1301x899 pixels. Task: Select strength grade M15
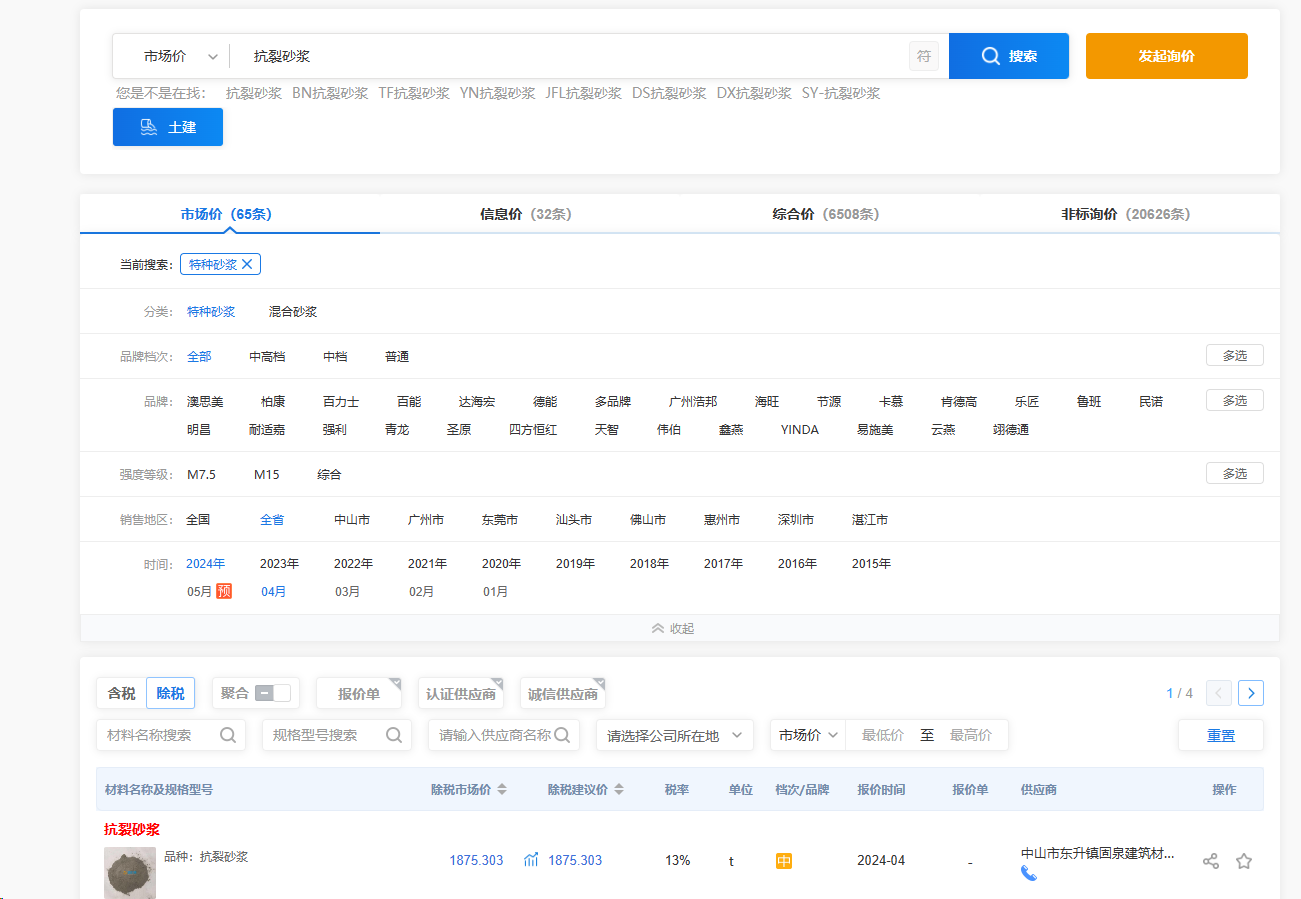point(267,474)
